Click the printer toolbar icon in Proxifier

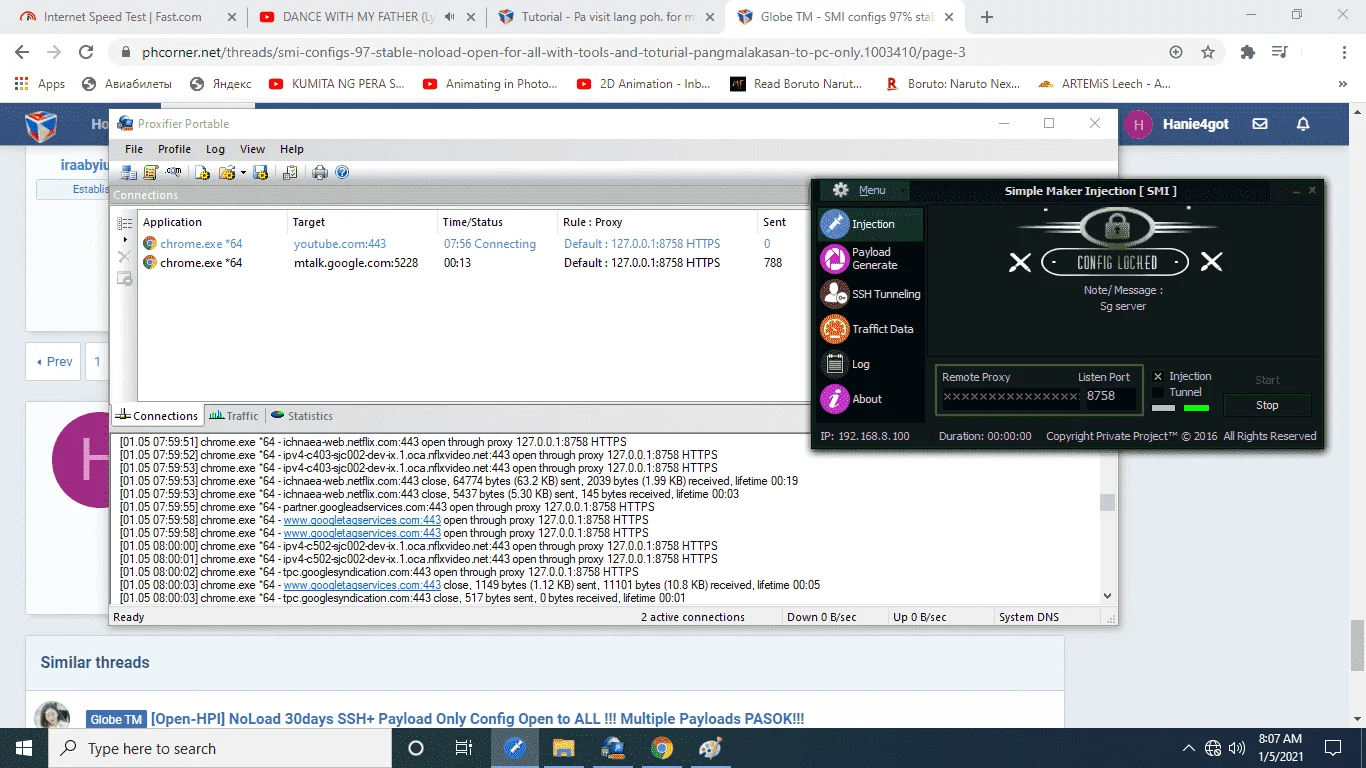point(320,173)
